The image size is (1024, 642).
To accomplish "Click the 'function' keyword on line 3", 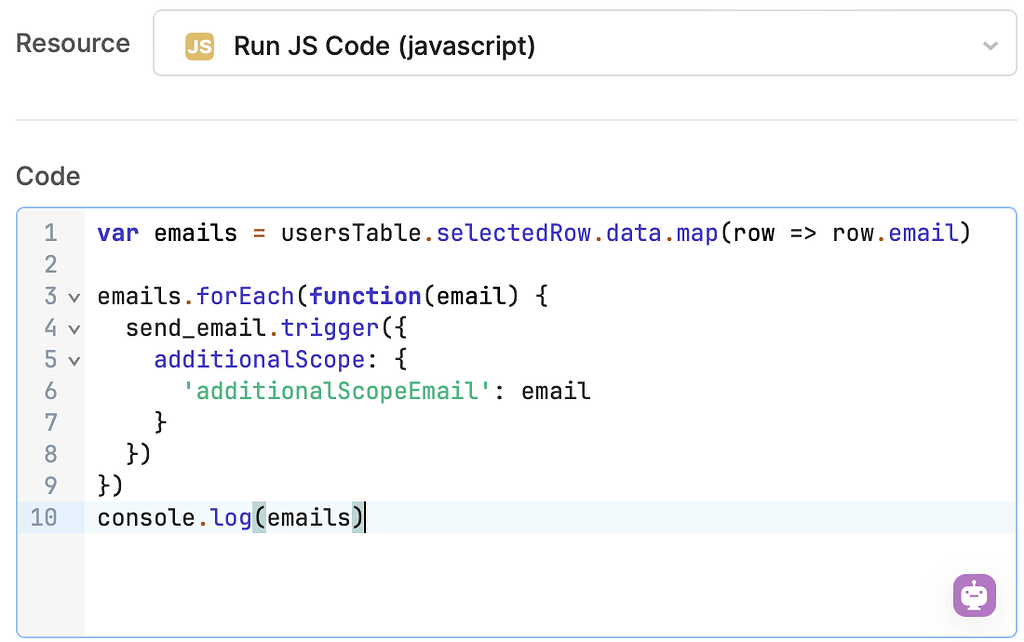I will tap(365, 297).
